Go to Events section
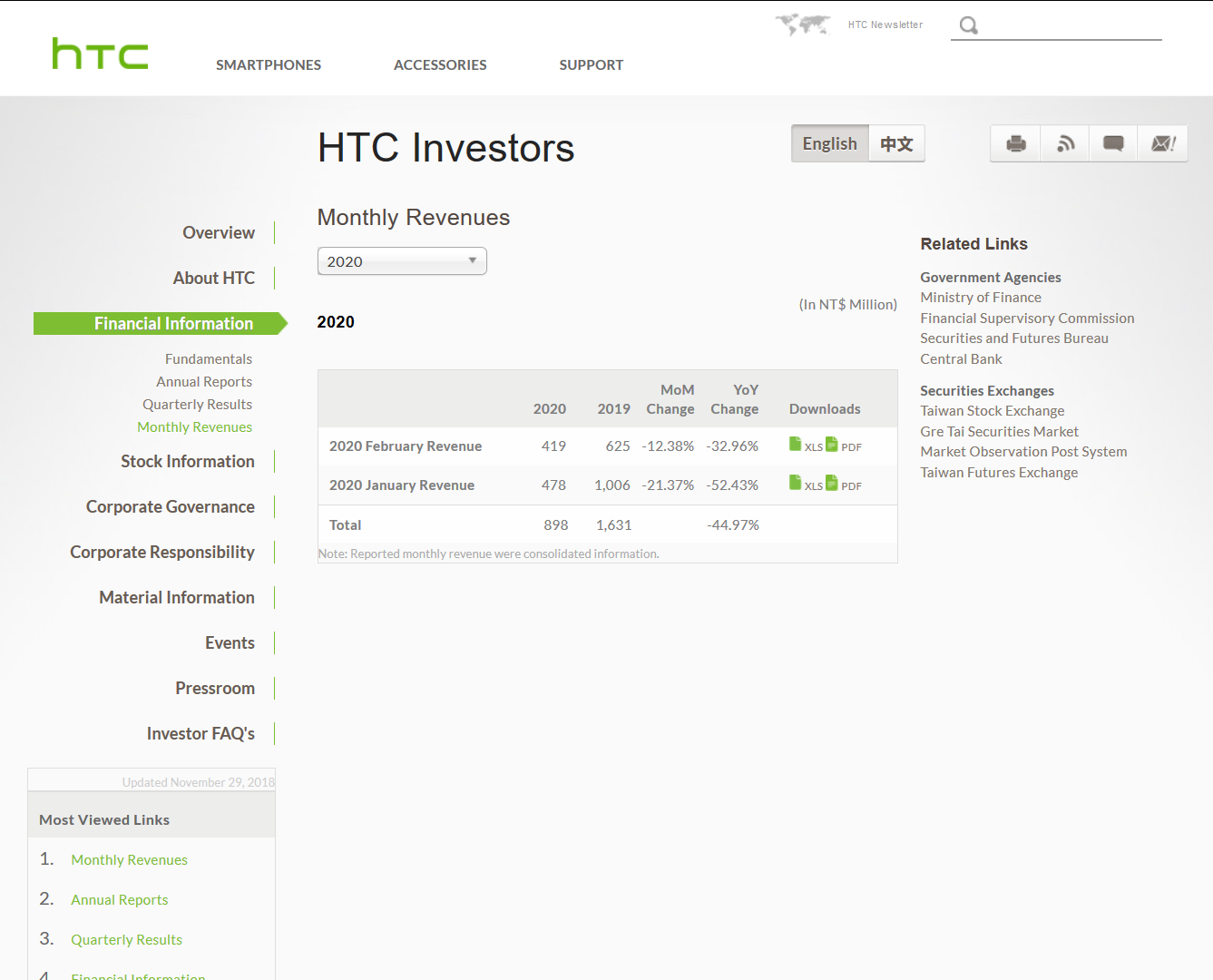The height and width of the screenshot is (980, 1213). (230, 643)
